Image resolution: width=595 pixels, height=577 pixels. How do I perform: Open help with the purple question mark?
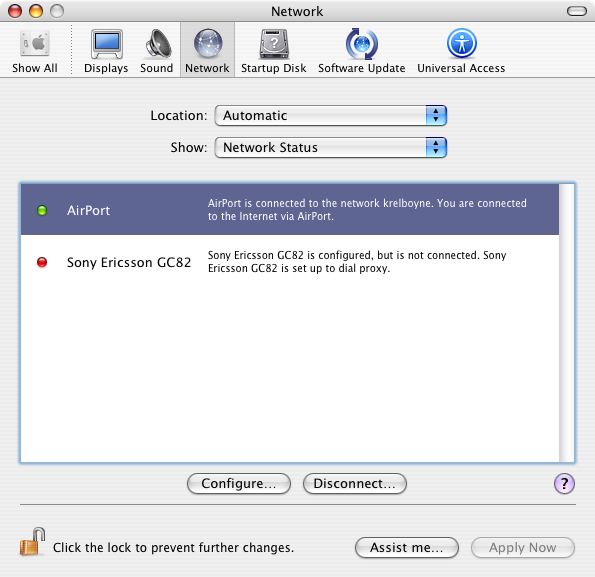(x=564, y=484)
